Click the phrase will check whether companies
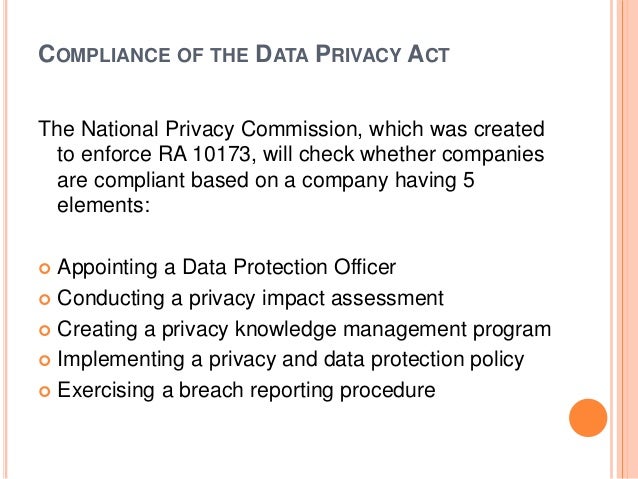 point(403,154)
